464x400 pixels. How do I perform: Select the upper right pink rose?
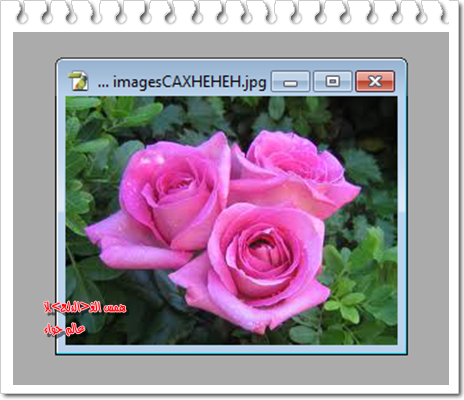(293, 173)
